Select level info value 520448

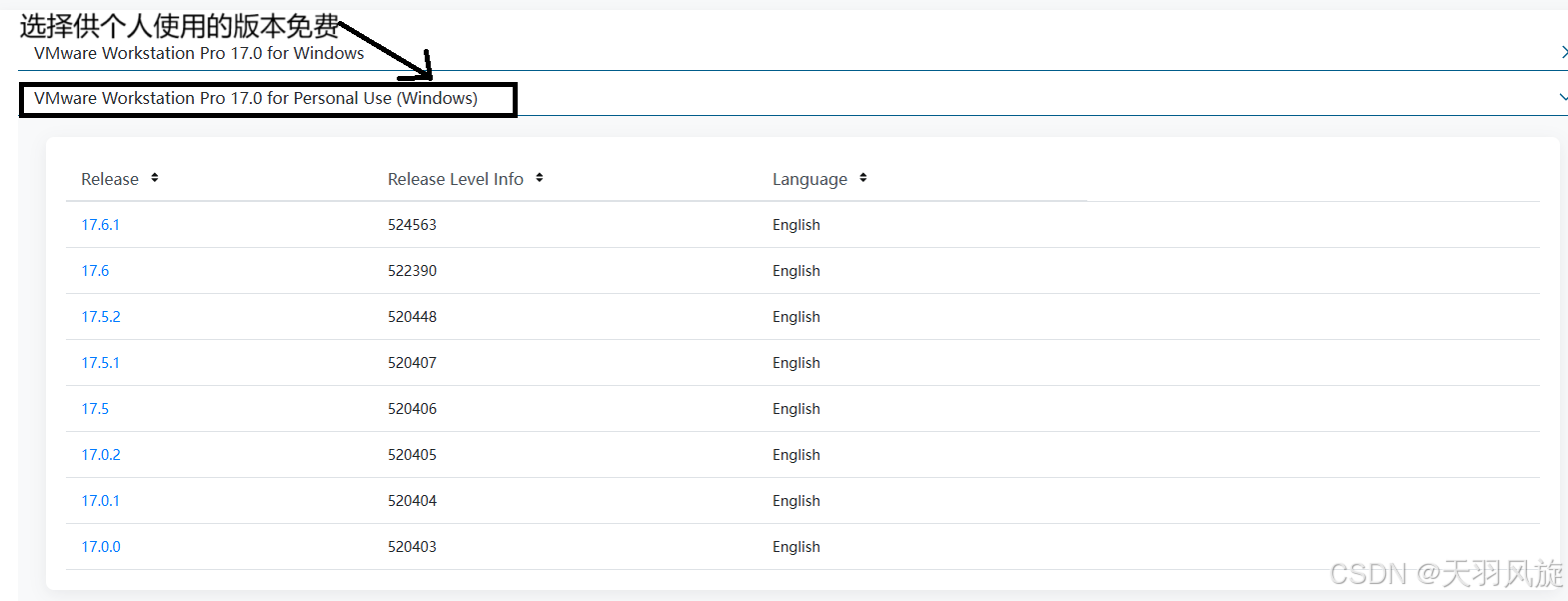tap(412, 317)
